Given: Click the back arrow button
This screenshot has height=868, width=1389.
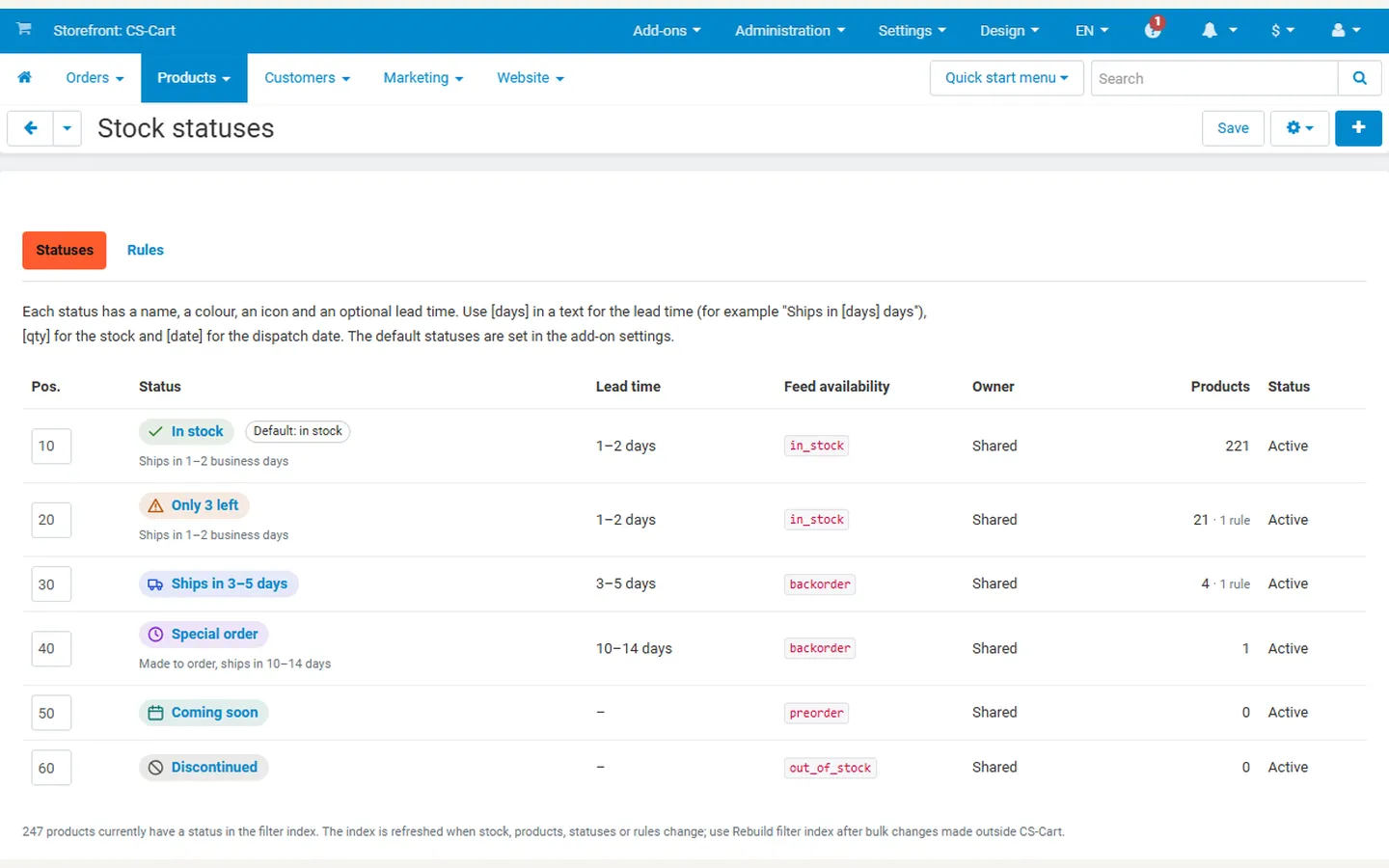Looking at the screenshot, I should pyautogui.click(x=30, y=128).
